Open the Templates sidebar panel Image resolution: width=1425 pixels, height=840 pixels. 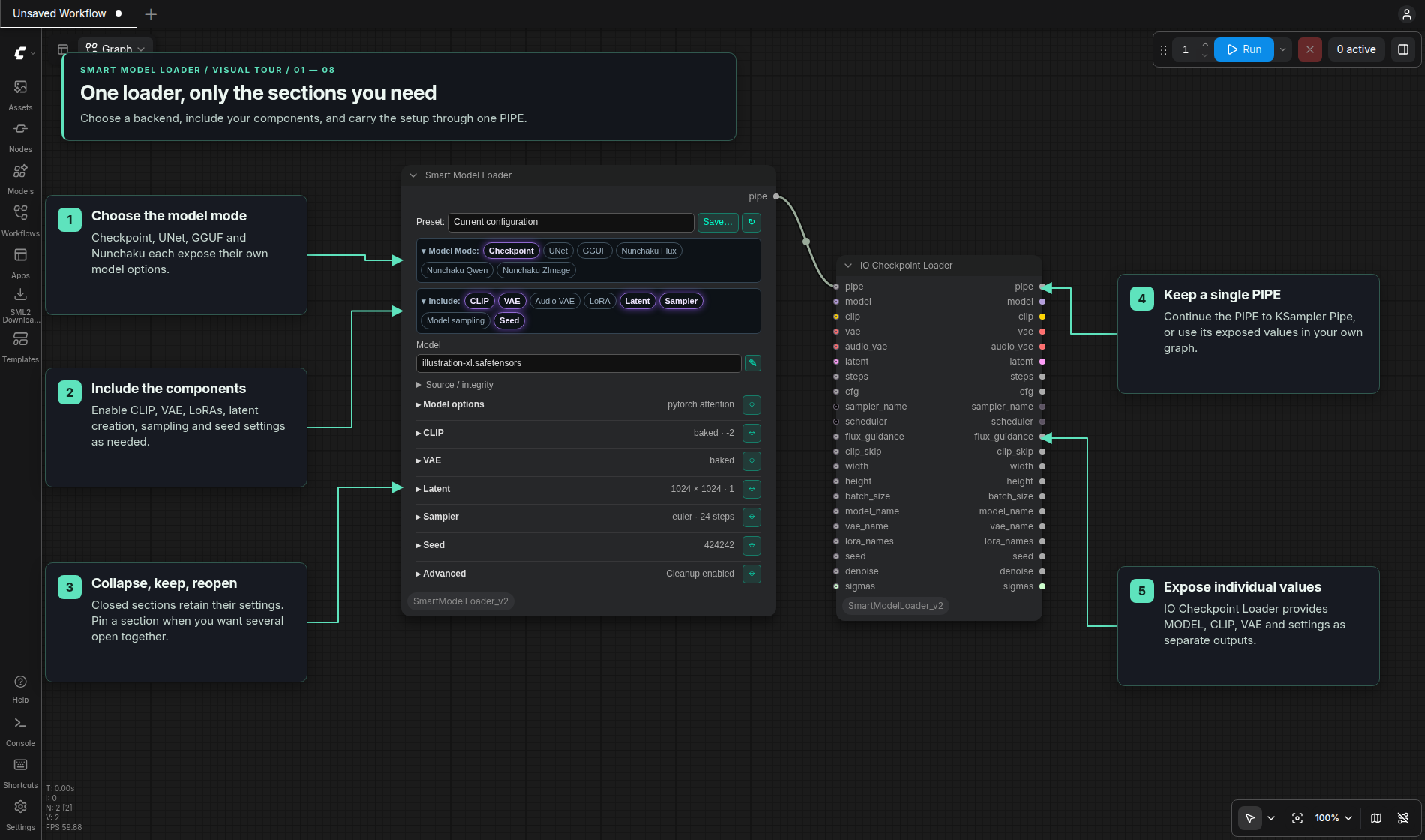pos(20,347)
